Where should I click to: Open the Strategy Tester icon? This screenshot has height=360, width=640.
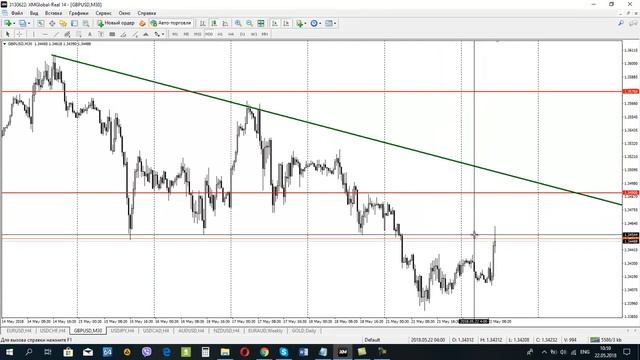tap(86, 23)
